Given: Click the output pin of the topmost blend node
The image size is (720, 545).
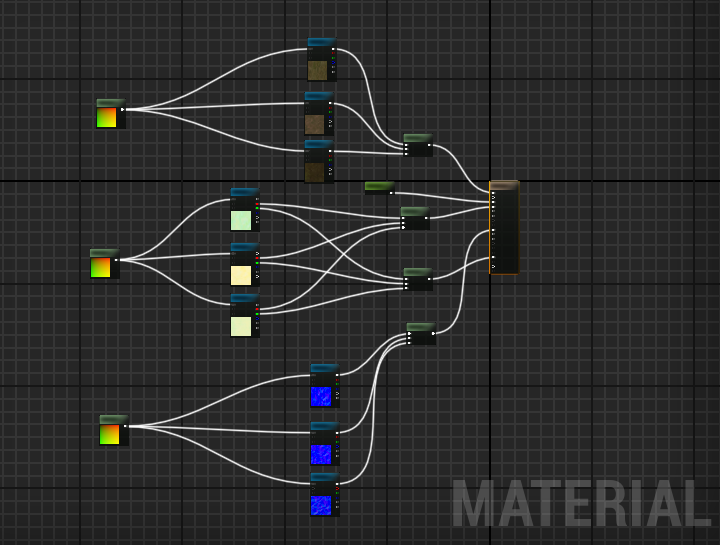Looking at the screenshot, I should tap(431, 146).
